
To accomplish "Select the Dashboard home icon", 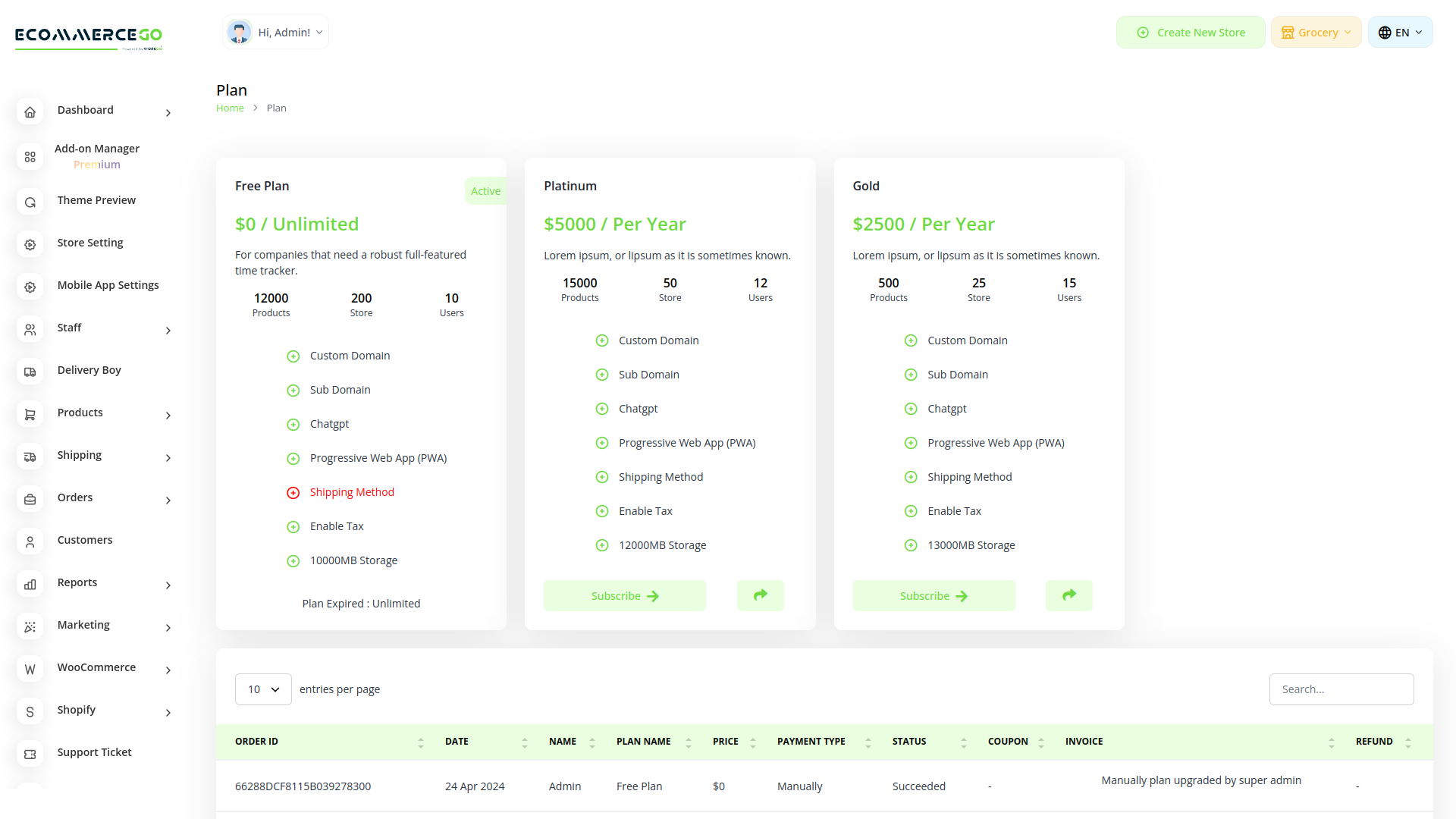I will 30,111.
